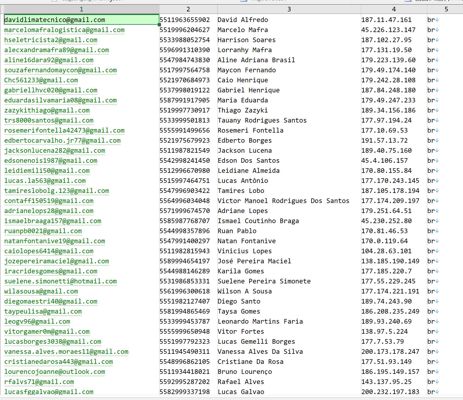This screenshot has height=400, width=463.
Task: Open email Chc561233@gmail.com
Action: pos(41,80)
